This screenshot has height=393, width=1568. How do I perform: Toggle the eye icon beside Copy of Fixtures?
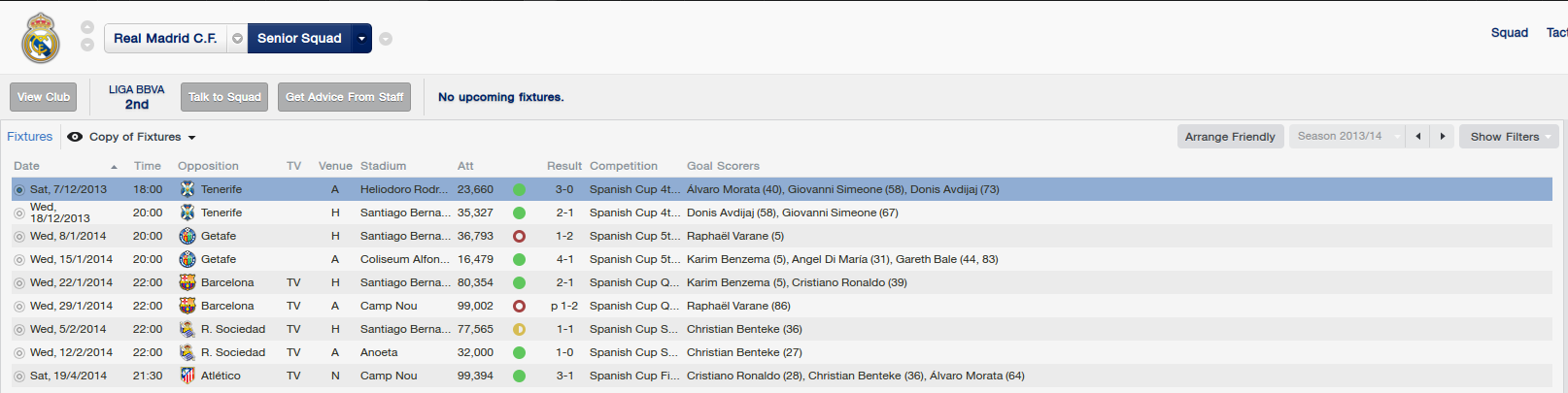(x=75, y=137)
